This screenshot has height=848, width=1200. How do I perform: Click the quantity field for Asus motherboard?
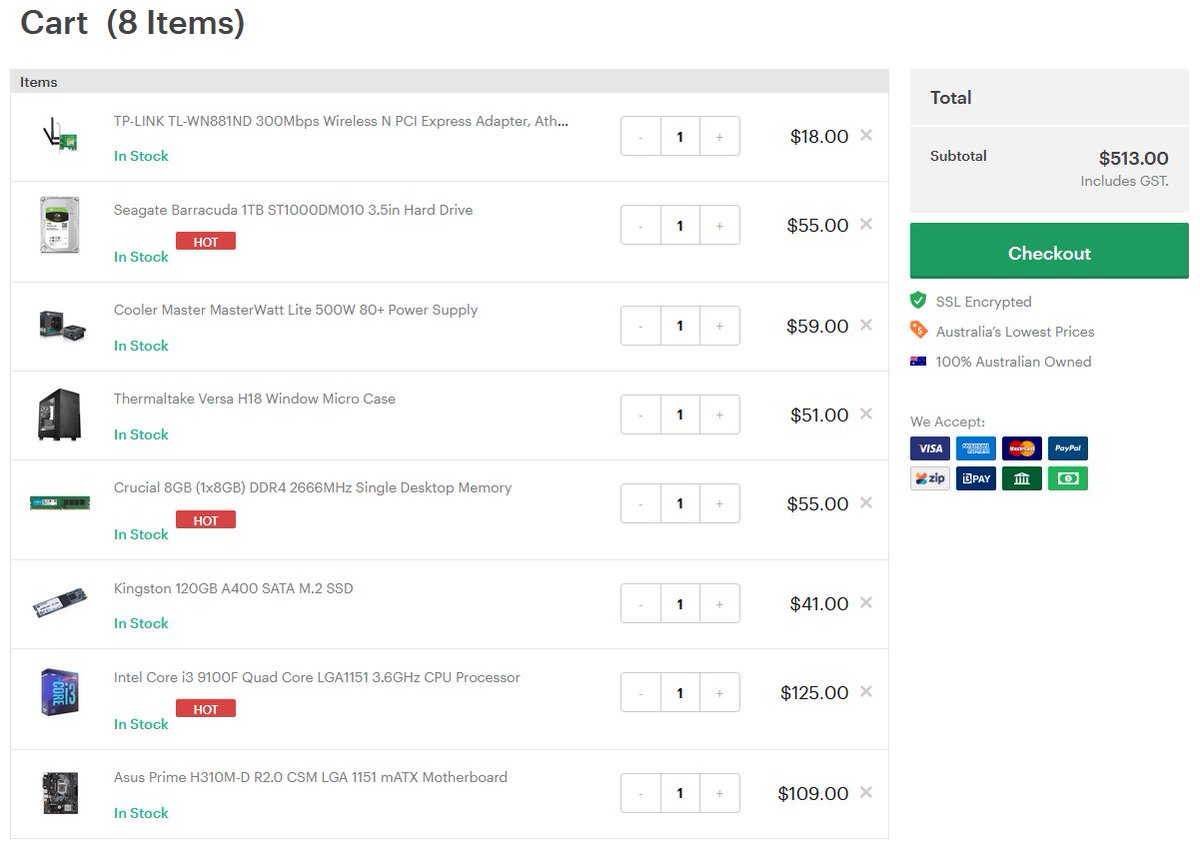680,793
